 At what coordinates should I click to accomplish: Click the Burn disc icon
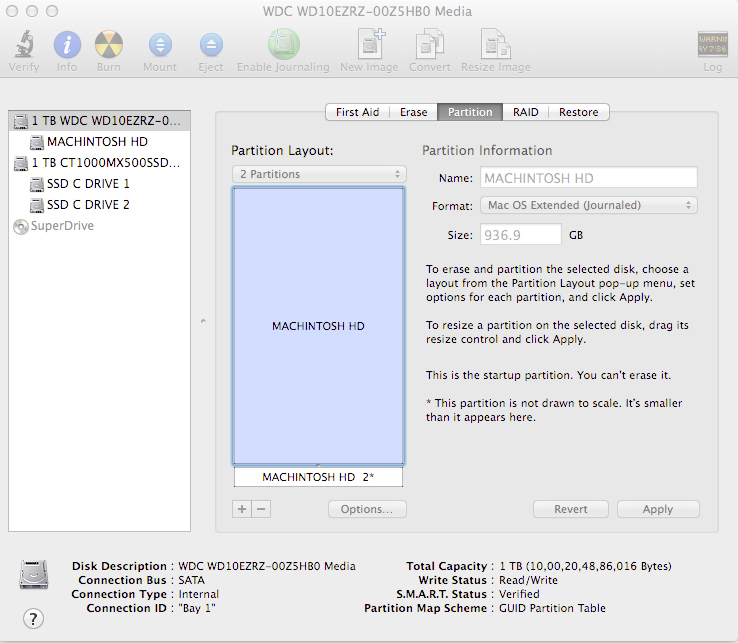pyautogui.click(x=109, y=45)
